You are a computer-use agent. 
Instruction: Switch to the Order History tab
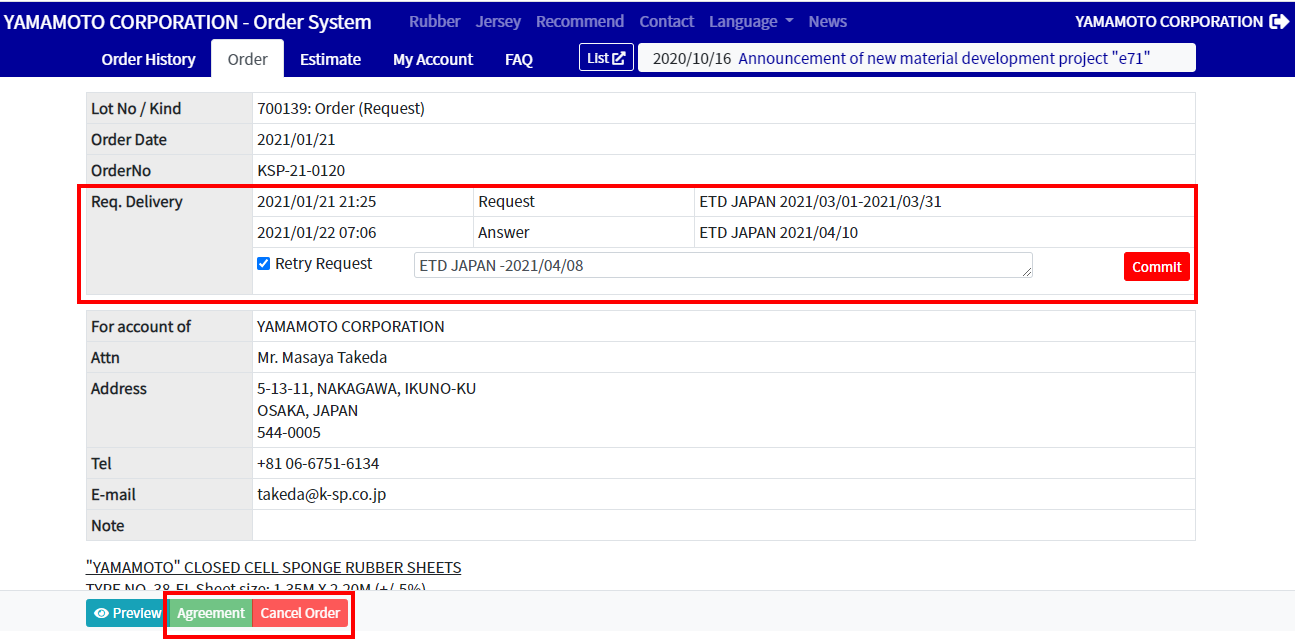coord(149,59)
